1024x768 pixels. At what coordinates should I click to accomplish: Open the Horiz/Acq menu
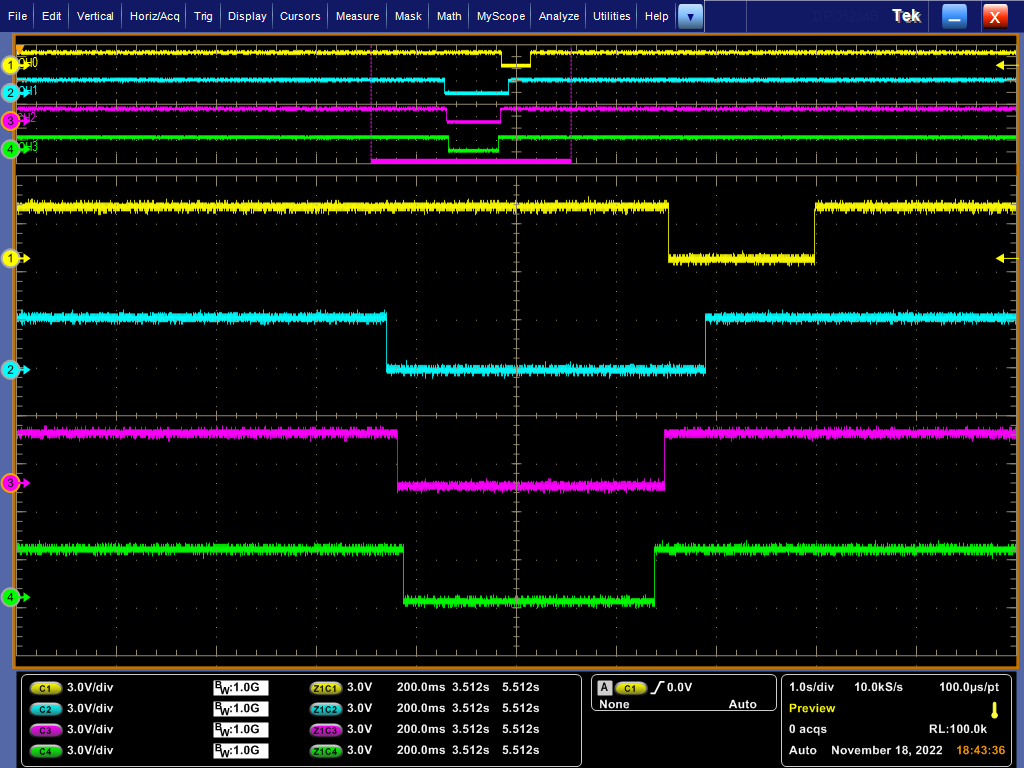pyautogui.click(x=154, y=16)
